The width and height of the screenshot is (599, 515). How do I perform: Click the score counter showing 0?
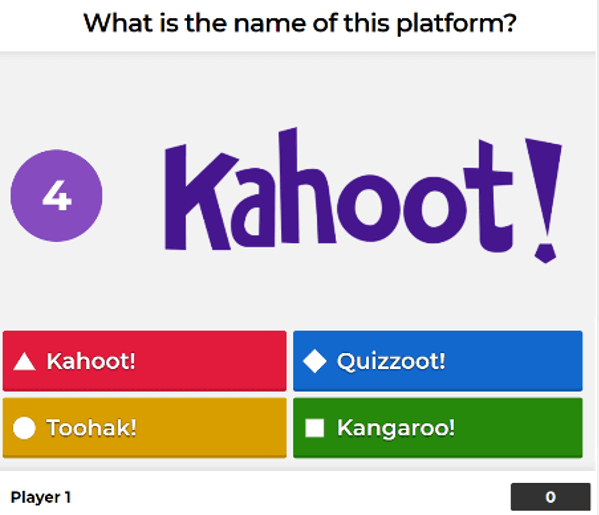pyautogui.click(x=550, y=497)
